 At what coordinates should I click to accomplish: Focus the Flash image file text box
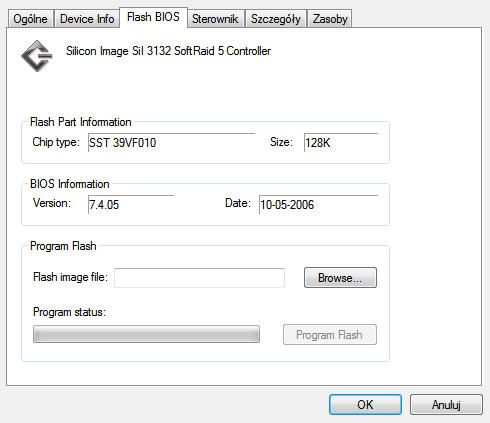[x=199, y=278]
